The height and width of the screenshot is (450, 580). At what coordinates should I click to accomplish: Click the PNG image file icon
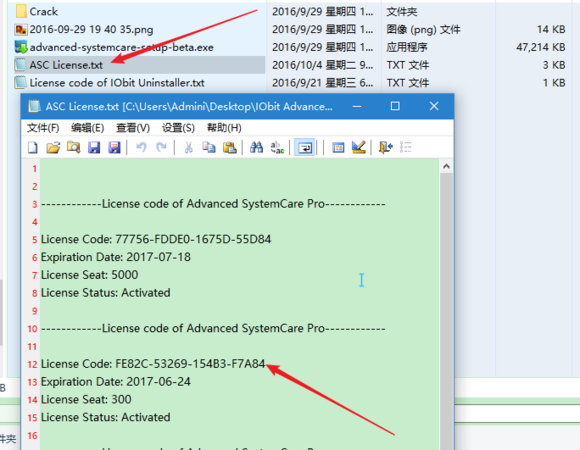[21, 29]
